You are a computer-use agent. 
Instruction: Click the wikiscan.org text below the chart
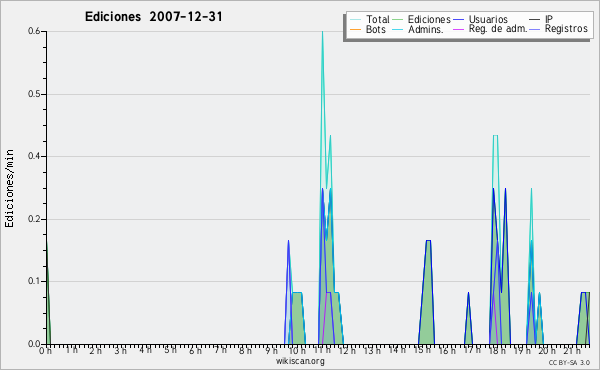pyautogui.click(x=300, y=361)
